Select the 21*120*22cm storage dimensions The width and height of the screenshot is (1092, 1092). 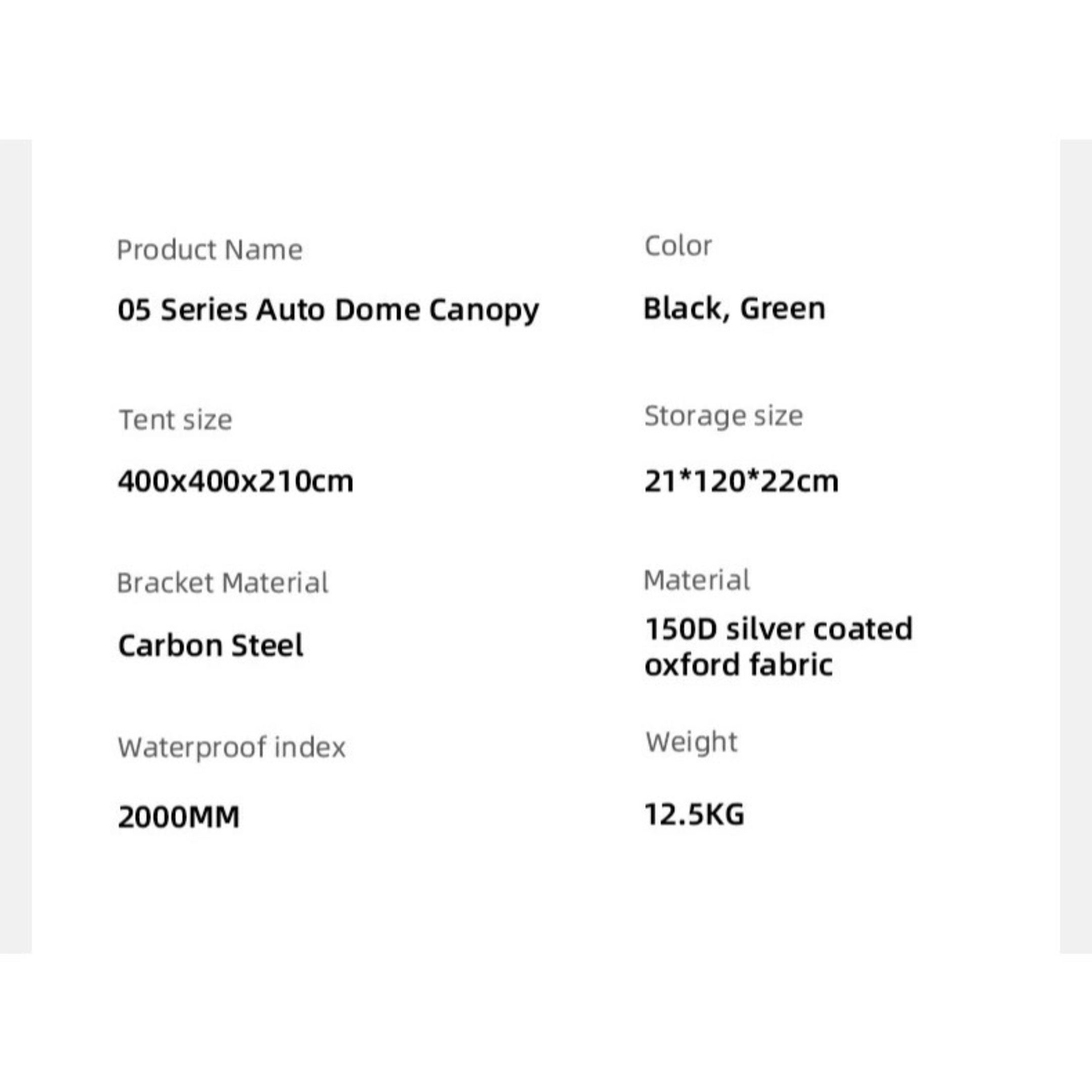point(741,482)
